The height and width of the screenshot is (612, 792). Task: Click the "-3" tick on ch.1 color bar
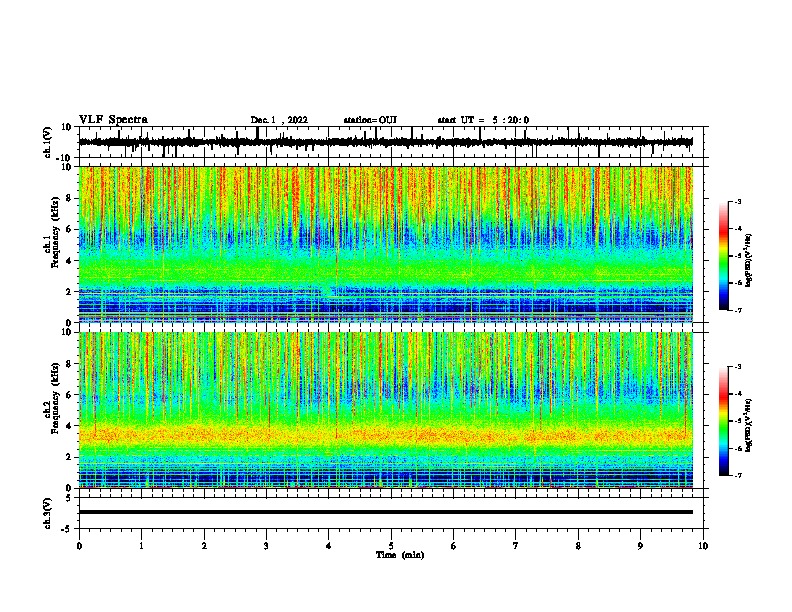(738, 202)
